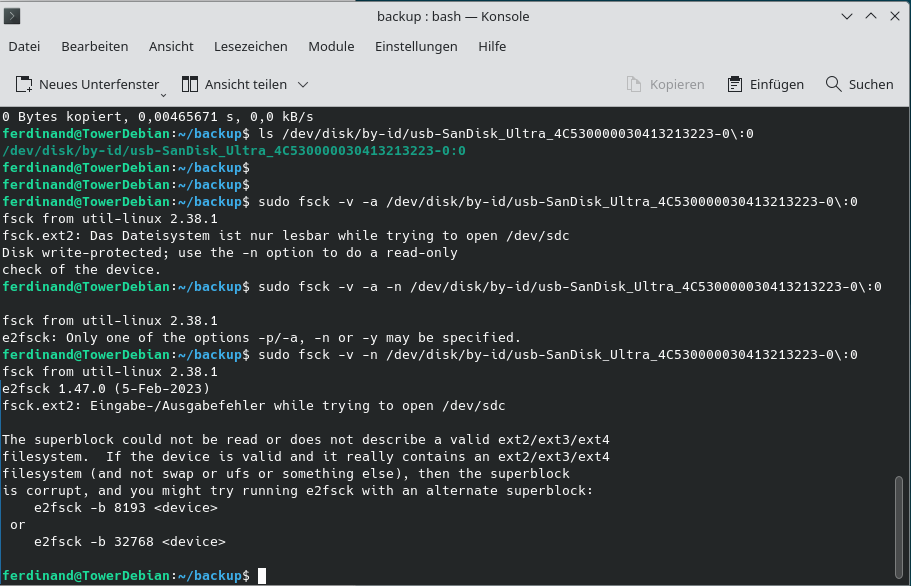Click the Neues Unterfenster new tab icon

[24, 84]
